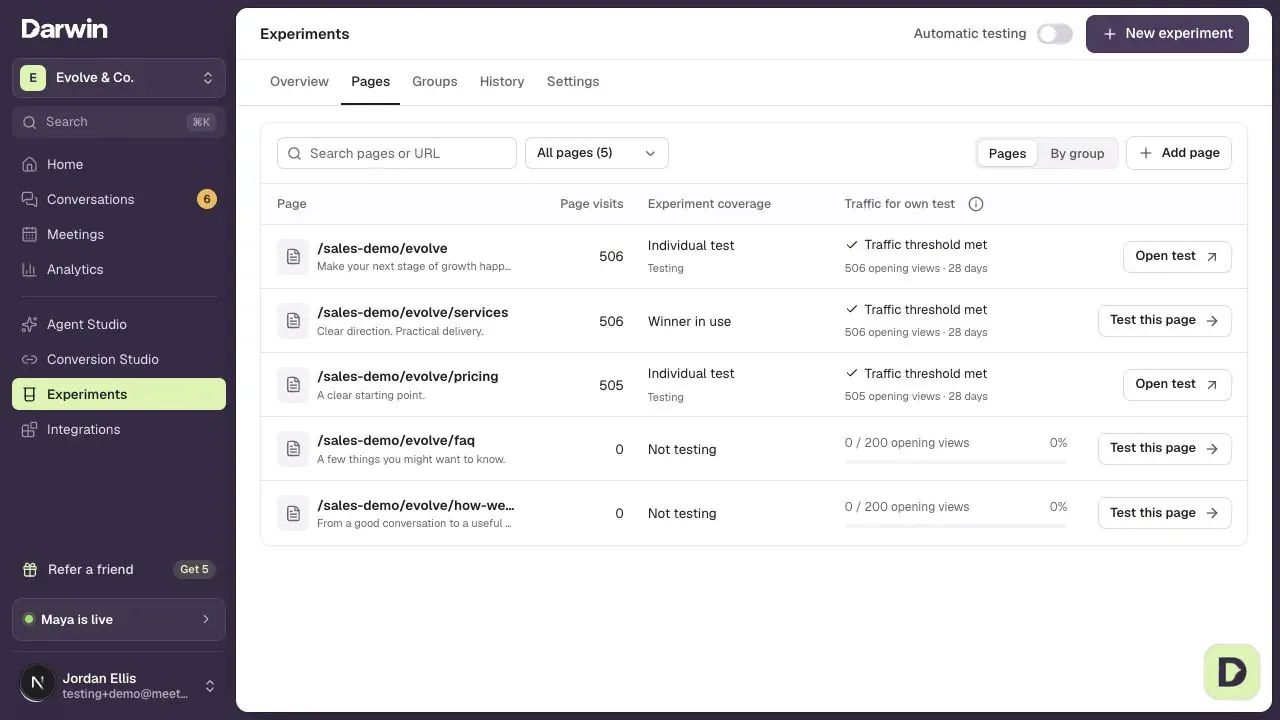Open test for /sales-demo/evolve/pricing

tap(1177, 385)
